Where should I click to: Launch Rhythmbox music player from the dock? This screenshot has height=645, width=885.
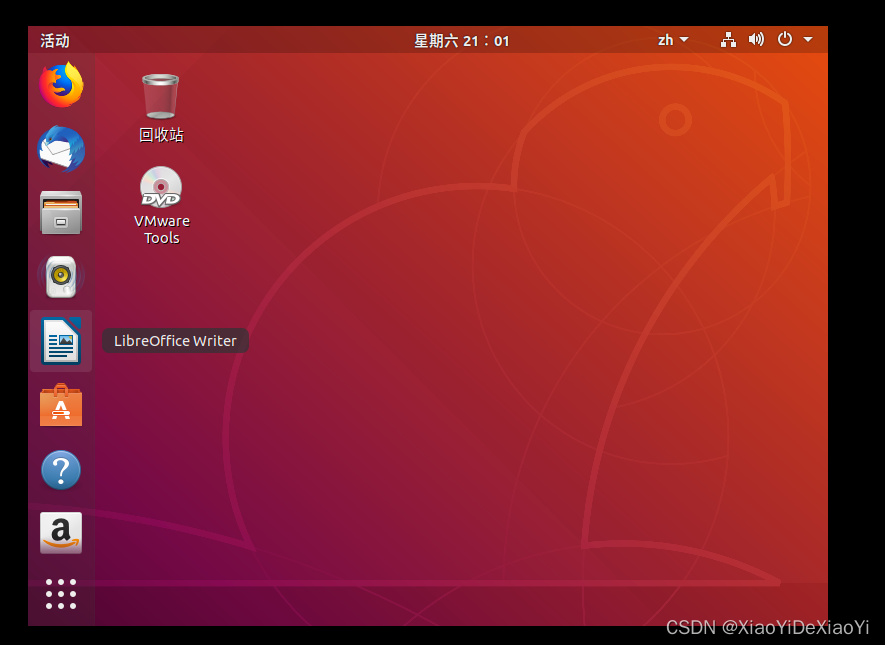[x=61, y=277]
